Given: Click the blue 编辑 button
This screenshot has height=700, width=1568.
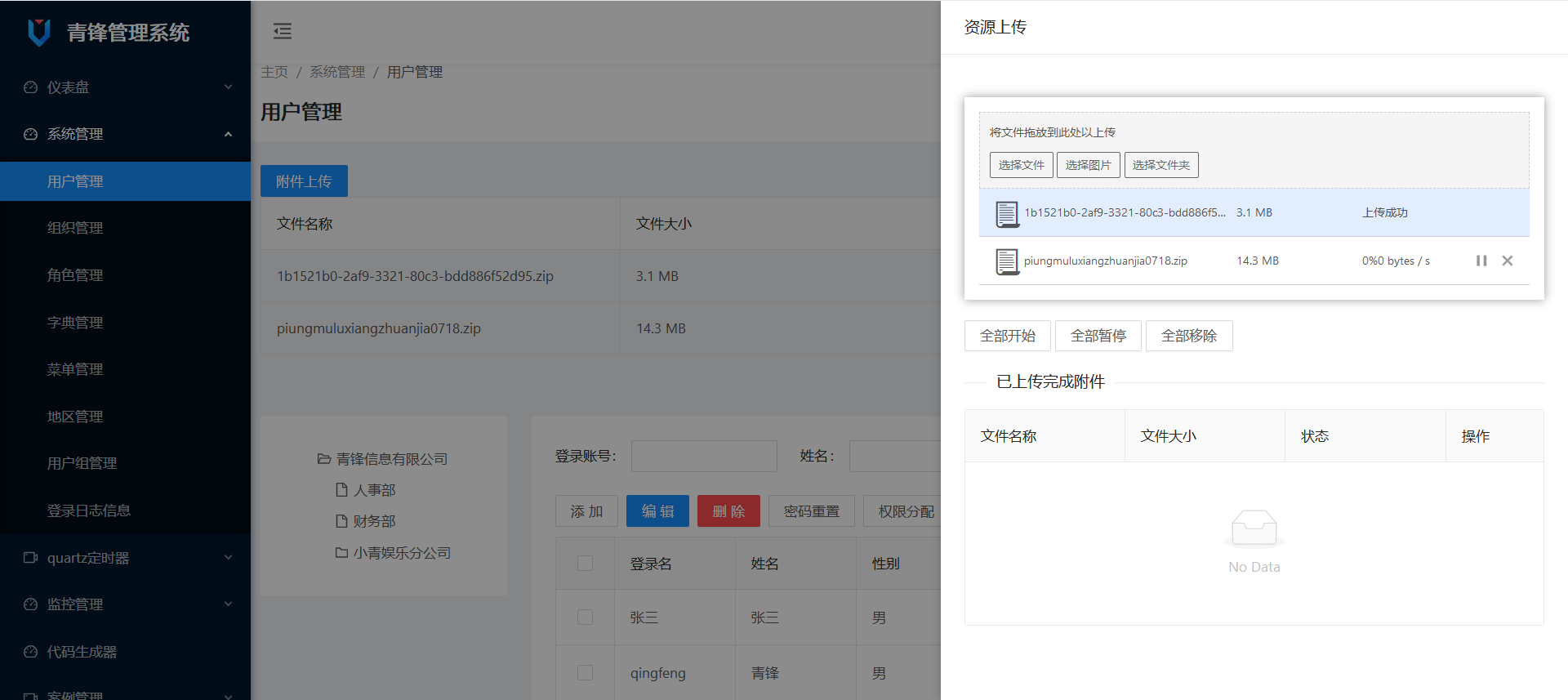Looking at the screenshot, I should coord(657,511).
